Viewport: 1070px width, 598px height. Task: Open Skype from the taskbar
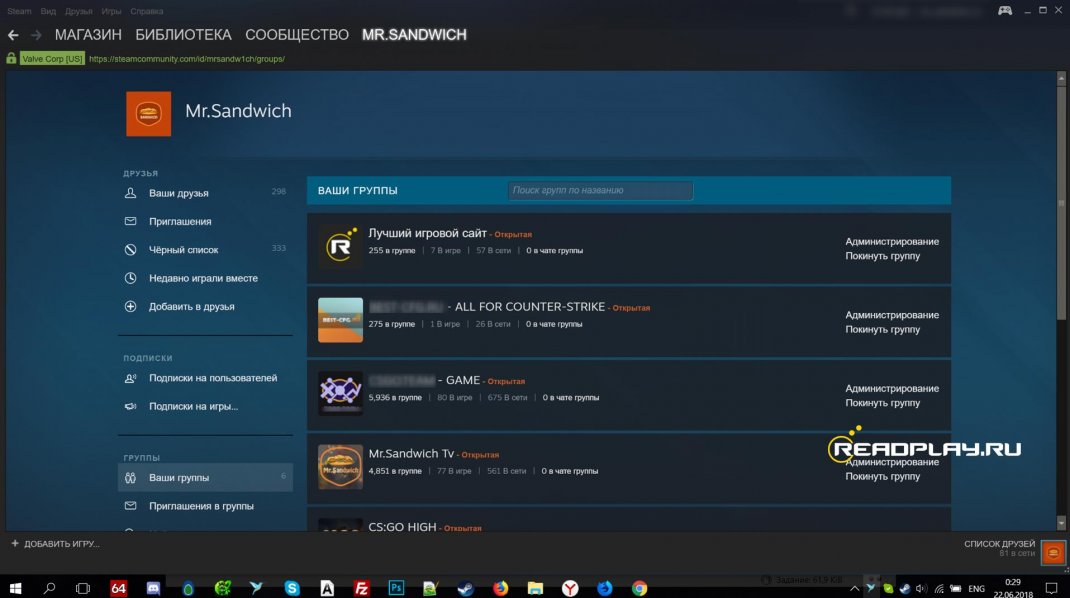pyautogui.click(x=292, y=588)
